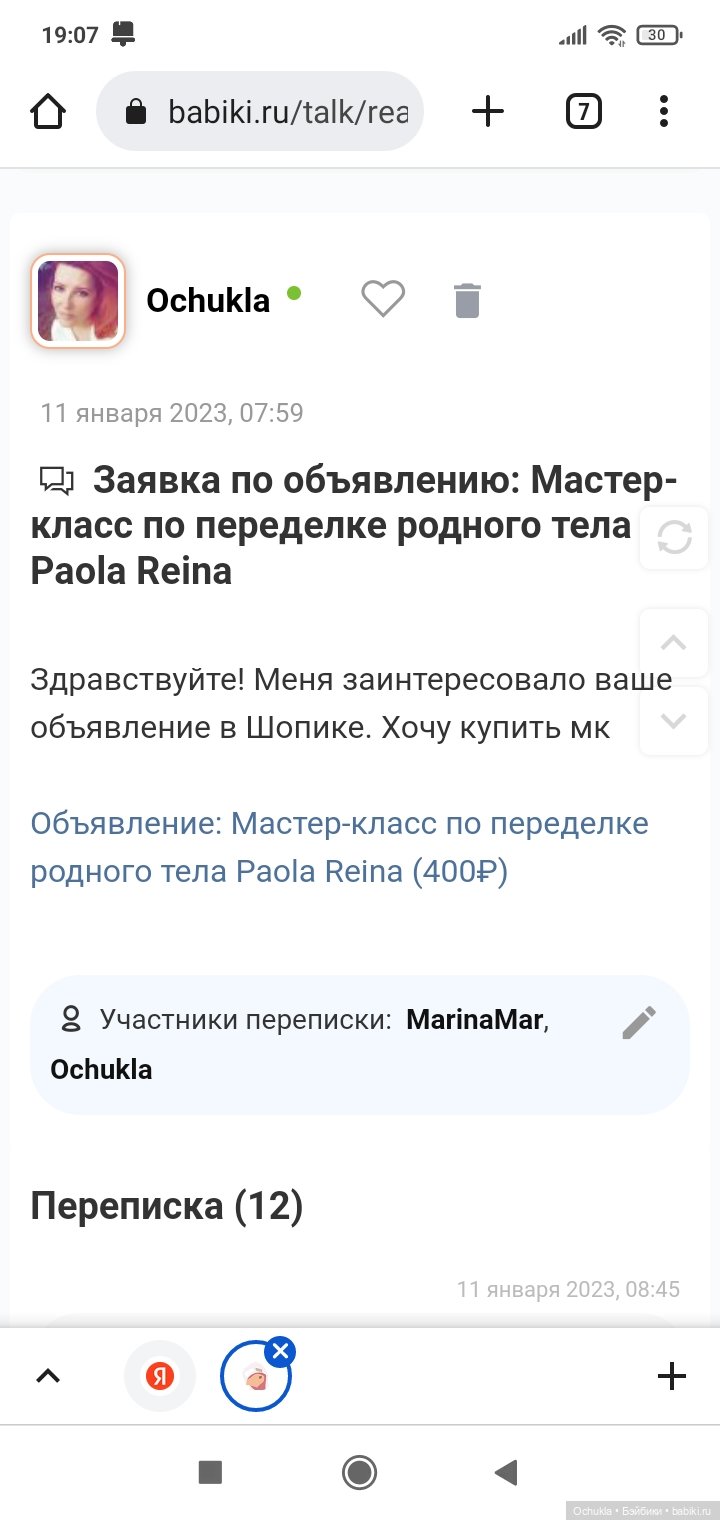Open the browser three-dot menu
This screenshot has width=720, height=1520.
pos(664,112)
